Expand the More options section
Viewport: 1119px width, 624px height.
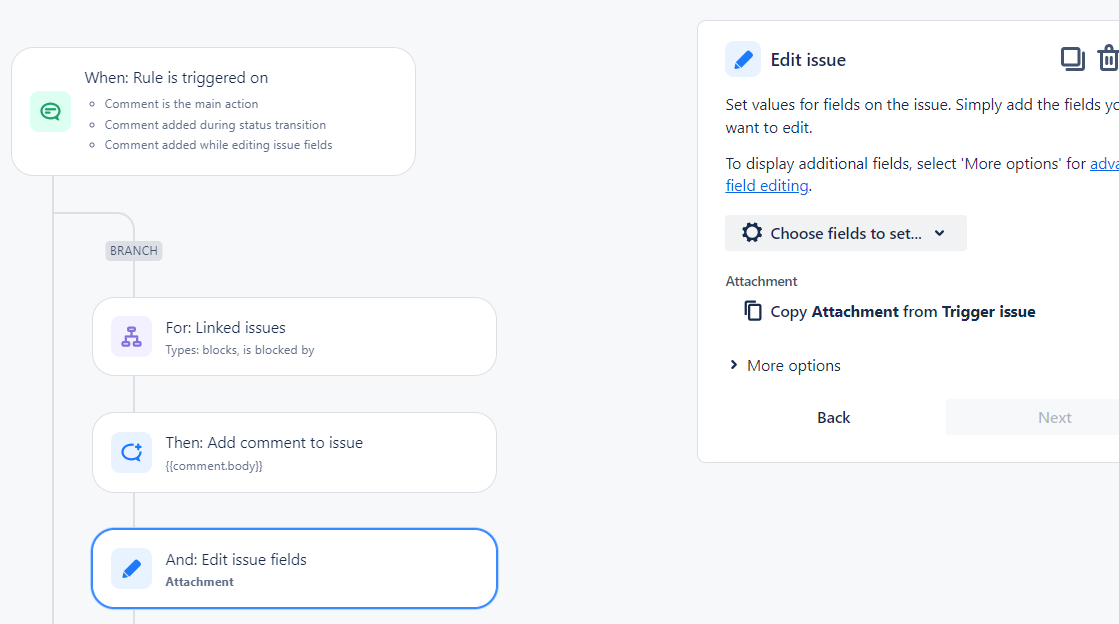pos(784,366)
